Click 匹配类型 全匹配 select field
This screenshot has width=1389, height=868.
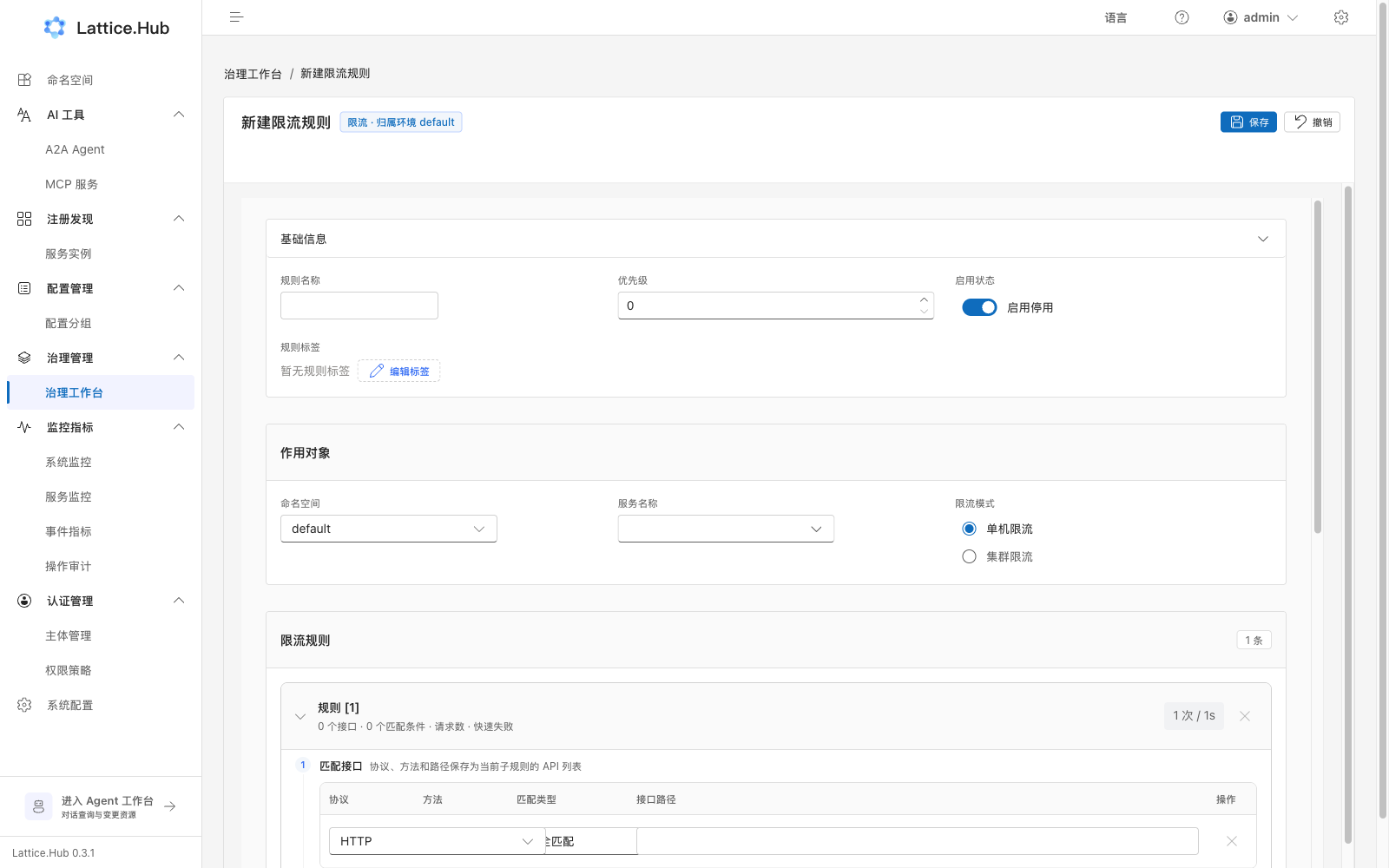pyautogui.click(x=591, y=841)
